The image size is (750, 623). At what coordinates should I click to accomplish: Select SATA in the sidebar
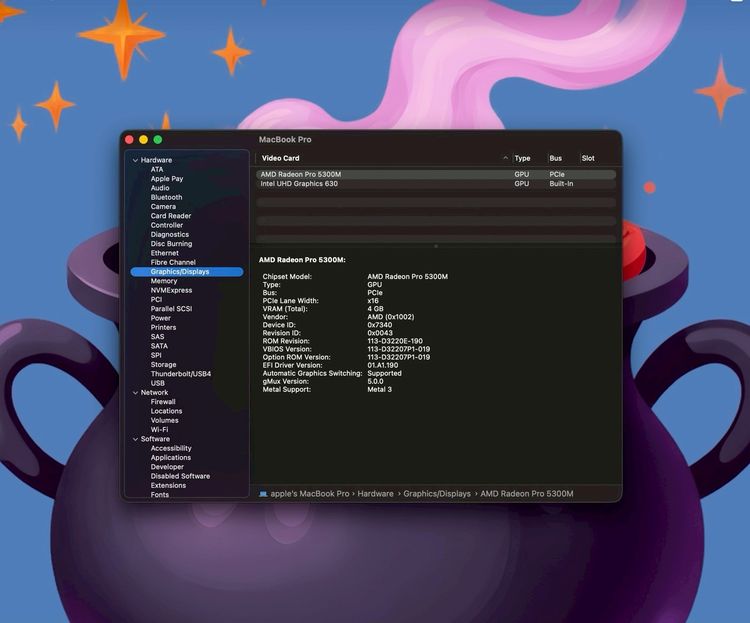pyautogui.click(x=159, y=346)
